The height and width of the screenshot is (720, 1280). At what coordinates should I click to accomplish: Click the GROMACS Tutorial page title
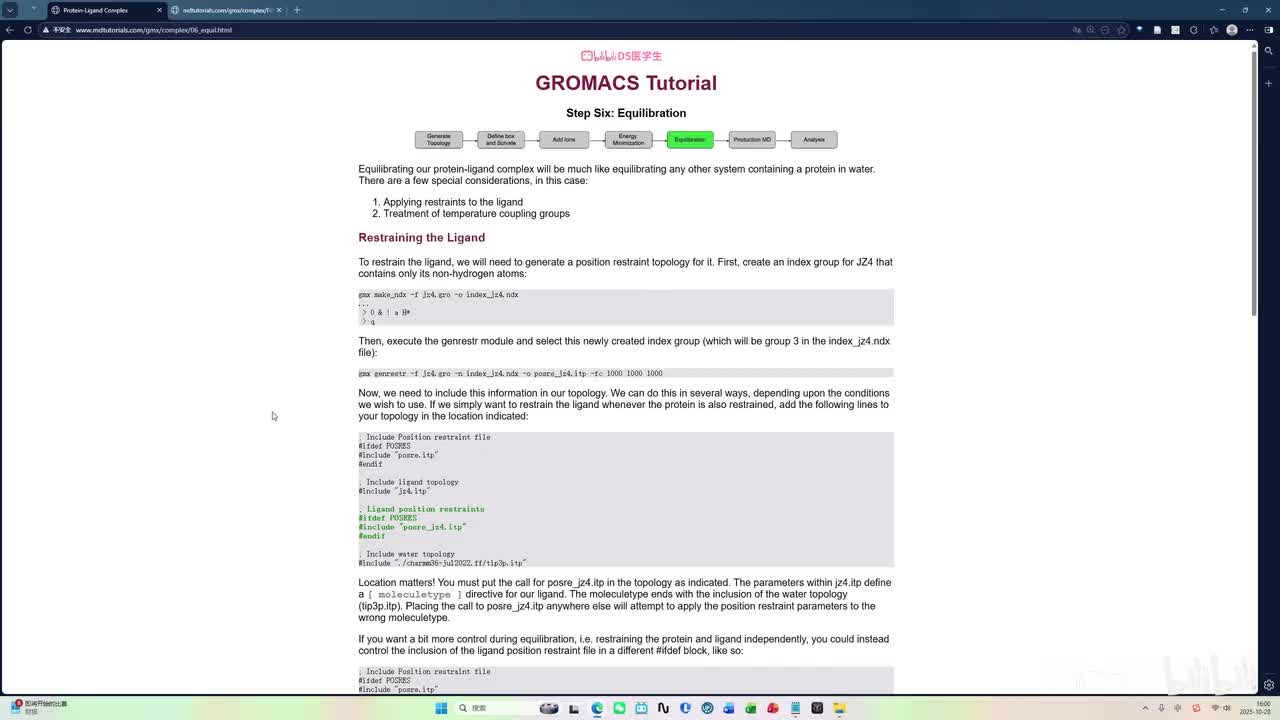click(626, 83)
